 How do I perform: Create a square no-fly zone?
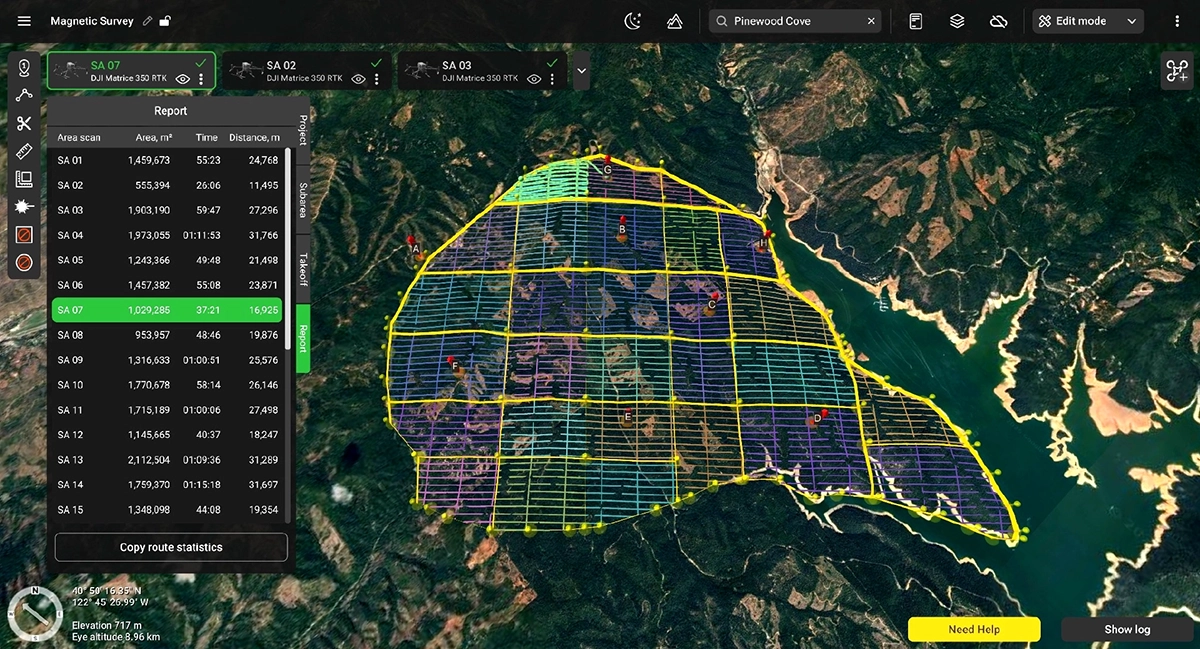point(23,234)
